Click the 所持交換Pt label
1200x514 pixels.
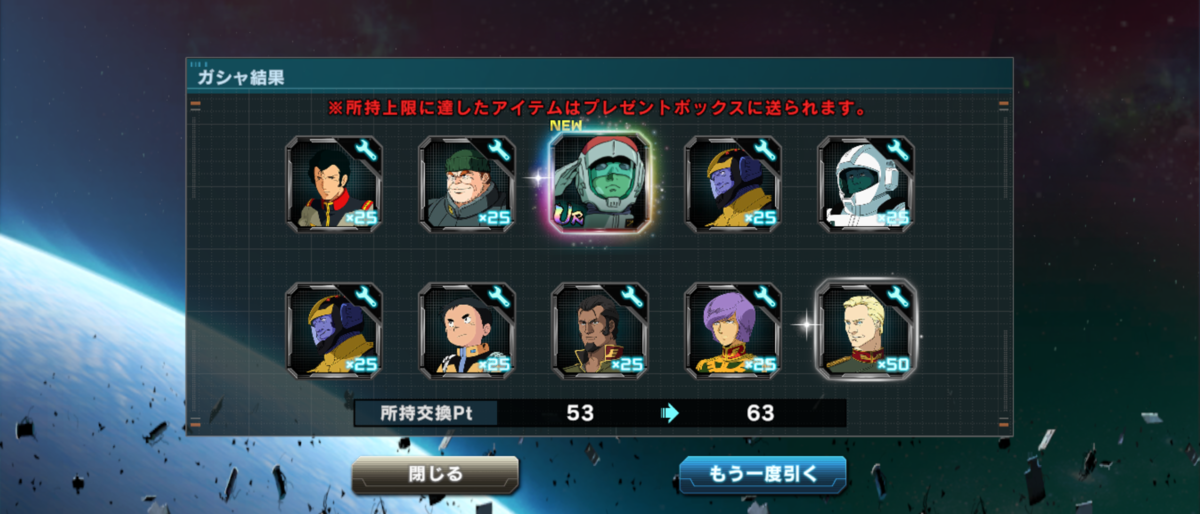[x=425, y=413]
